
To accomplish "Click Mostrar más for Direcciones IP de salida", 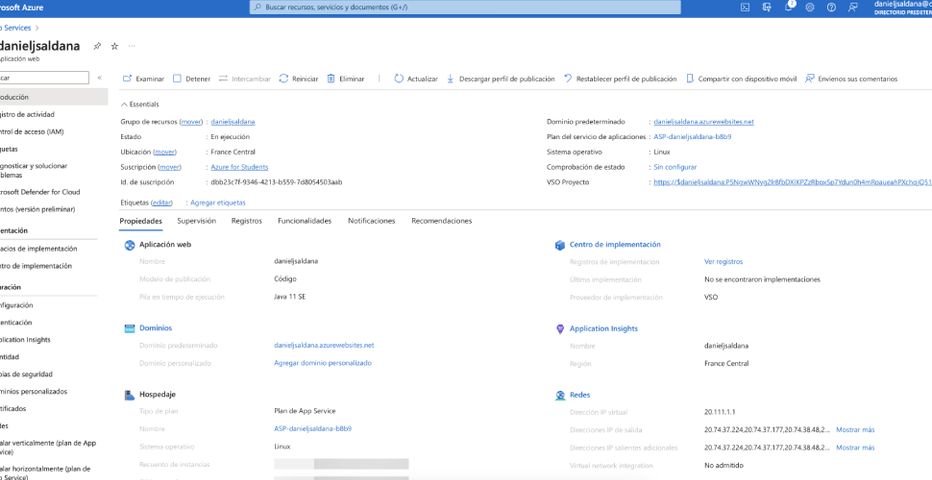I will pyautogui.click(x=855, y=430).
